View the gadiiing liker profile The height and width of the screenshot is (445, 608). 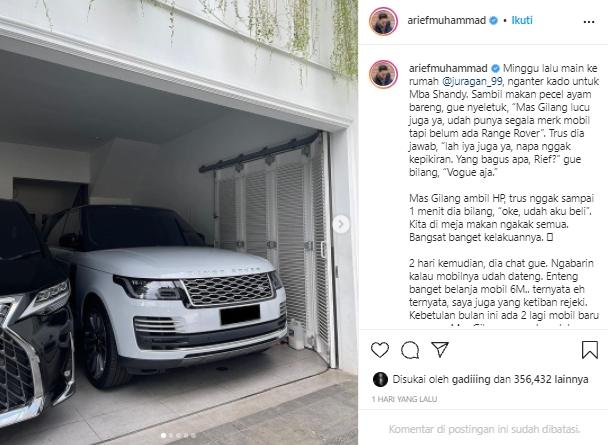point(471,379)
